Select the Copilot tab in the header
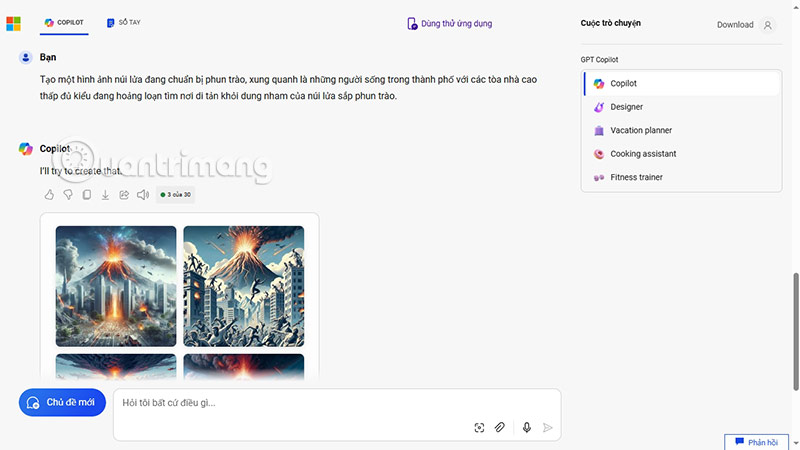 (64, 22)
